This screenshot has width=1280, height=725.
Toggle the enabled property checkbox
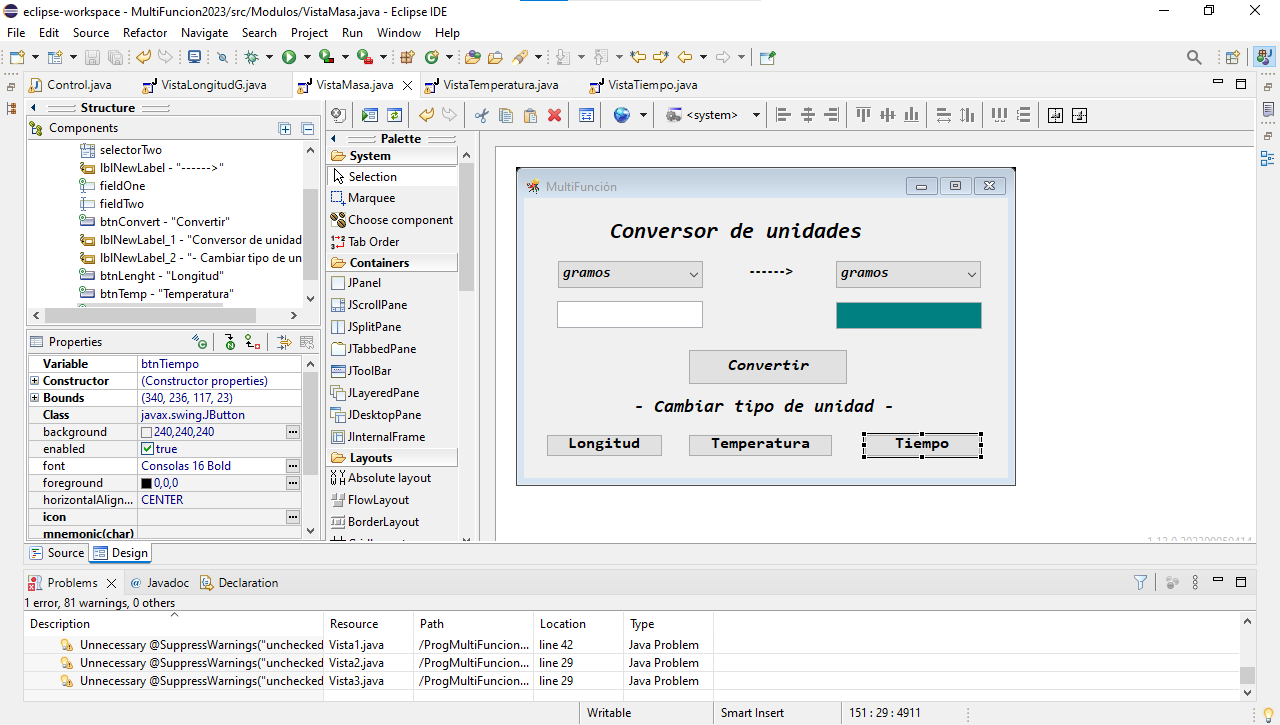[147, 449]
